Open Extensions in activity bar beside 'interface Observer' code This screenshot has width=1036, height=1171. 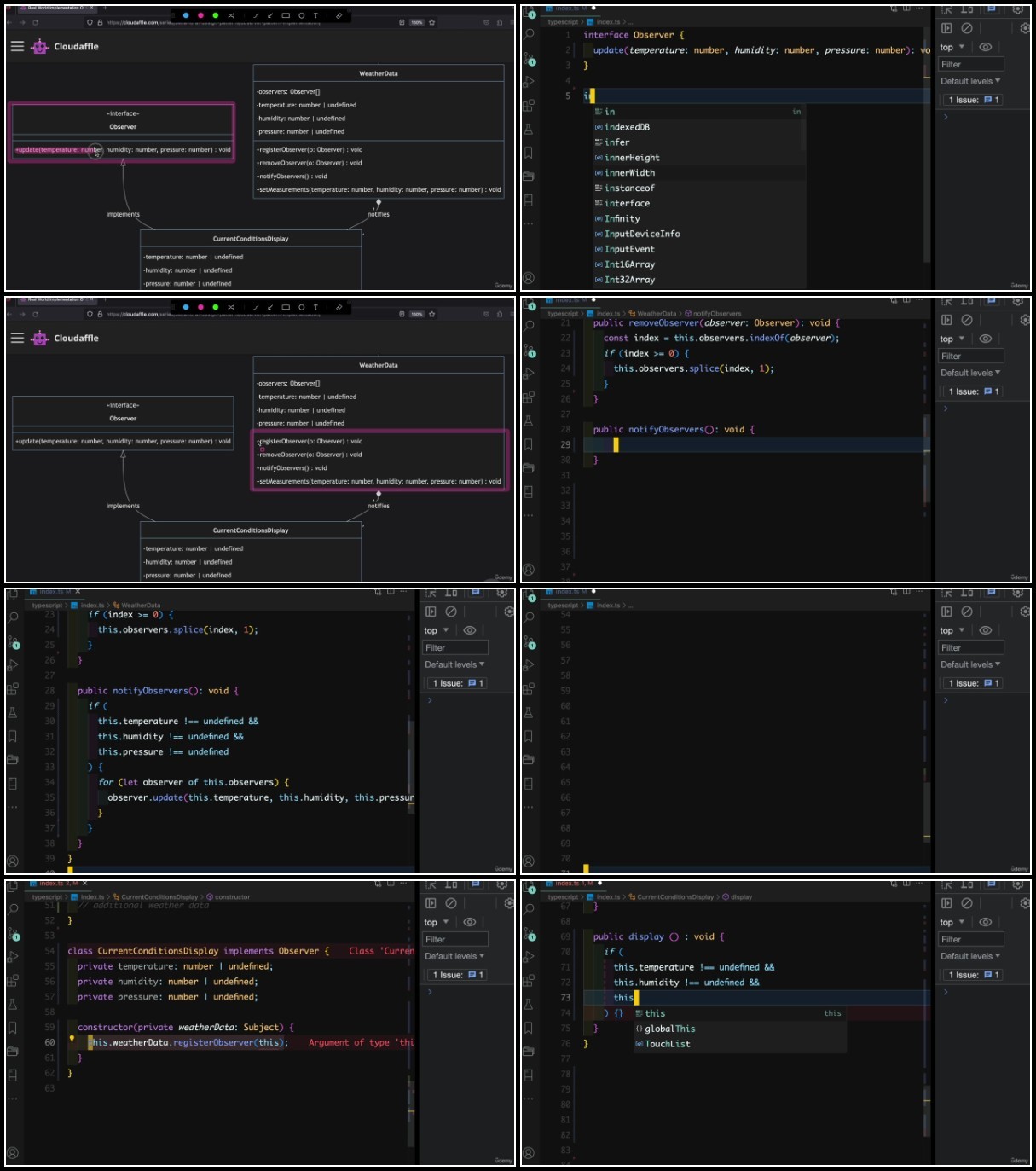529,106
